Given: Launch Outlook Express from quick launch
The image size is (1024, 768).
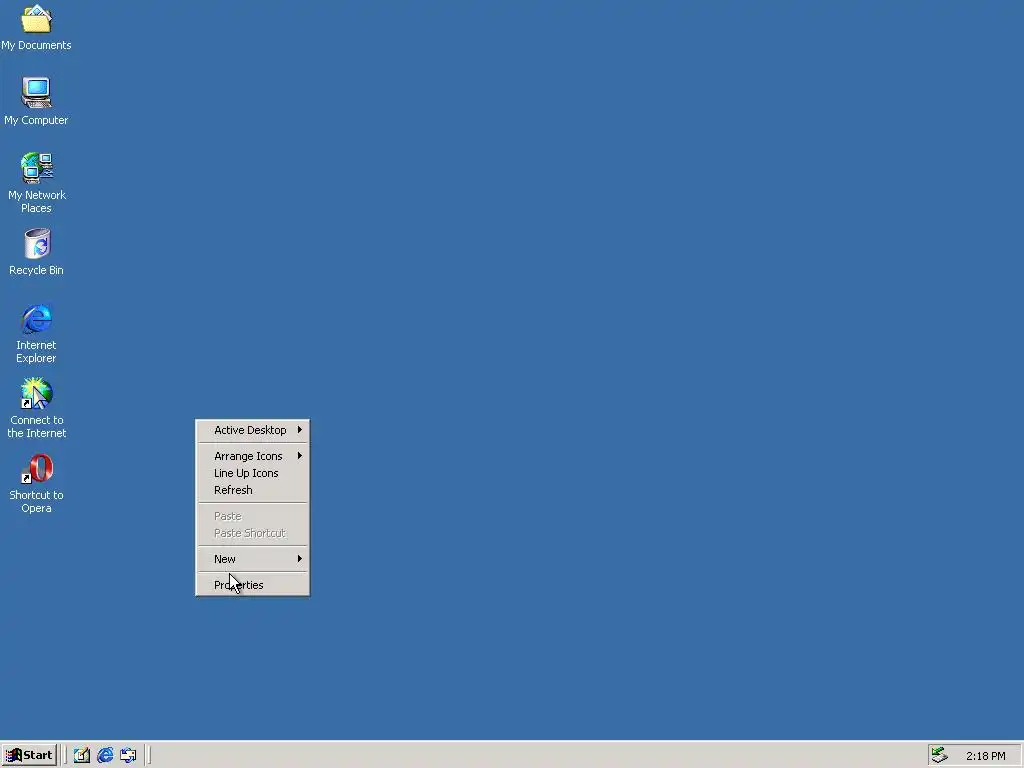Looking at the screenshot, I should click(128, 755).
